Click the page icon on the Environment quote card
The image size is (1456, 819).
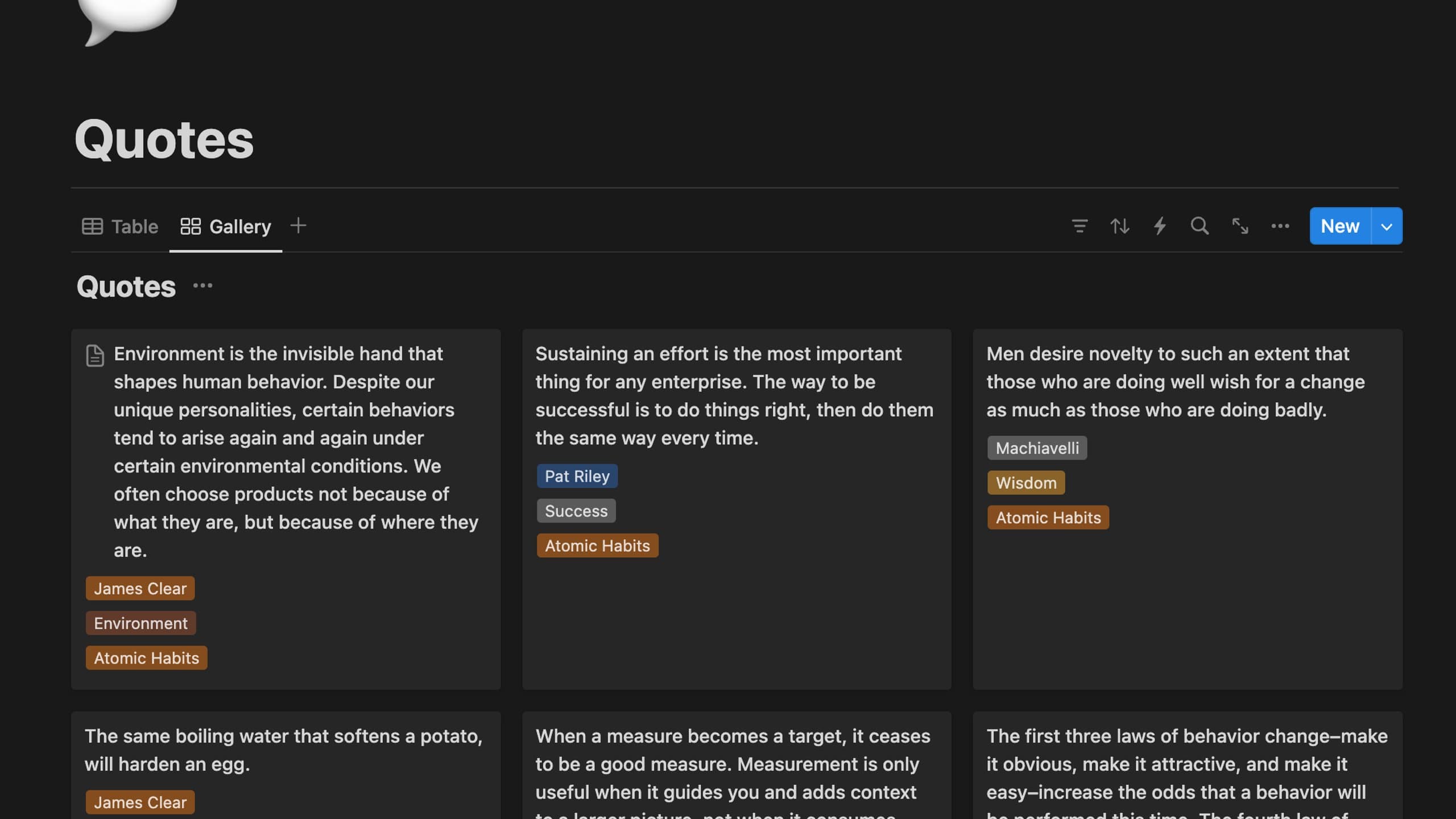tap(95, 355)
